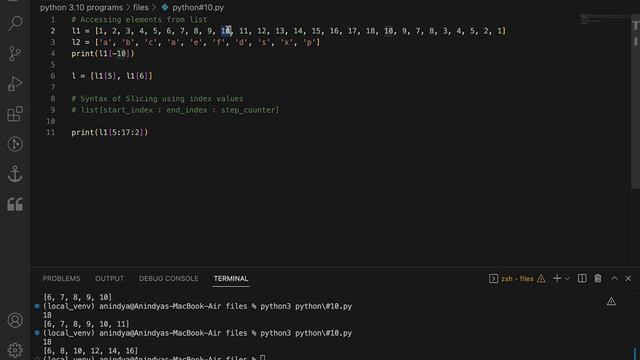Click line number 6 in the gutter
This screenshot has width=640, height=360.
click(x=53, y=76)
